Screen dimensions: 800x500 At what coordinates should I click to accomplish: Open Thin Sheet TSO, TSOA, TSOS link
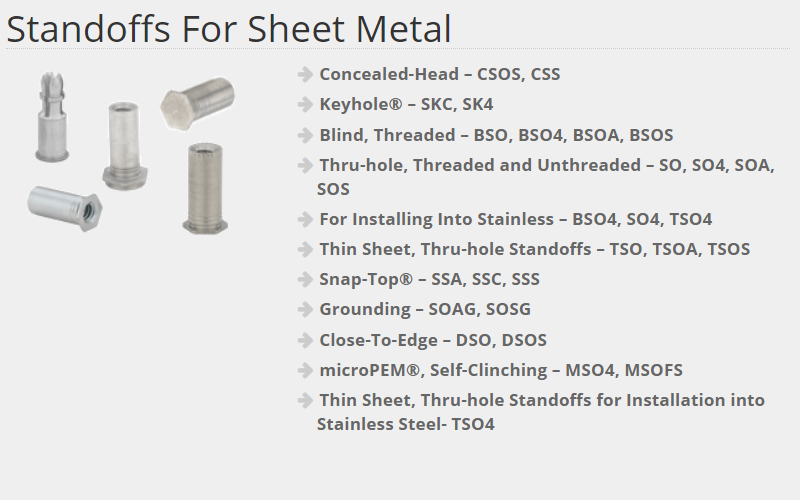tap(535, 249)
